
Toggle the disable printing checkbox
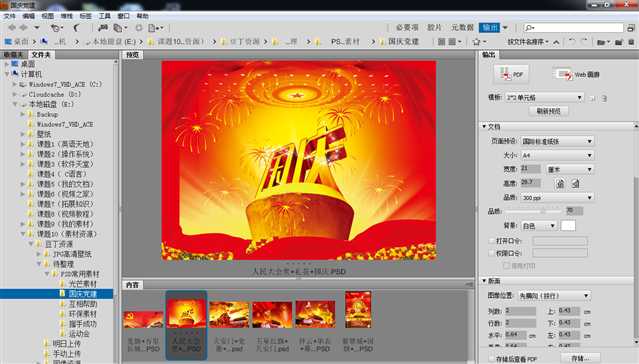(x=506, y=265)
